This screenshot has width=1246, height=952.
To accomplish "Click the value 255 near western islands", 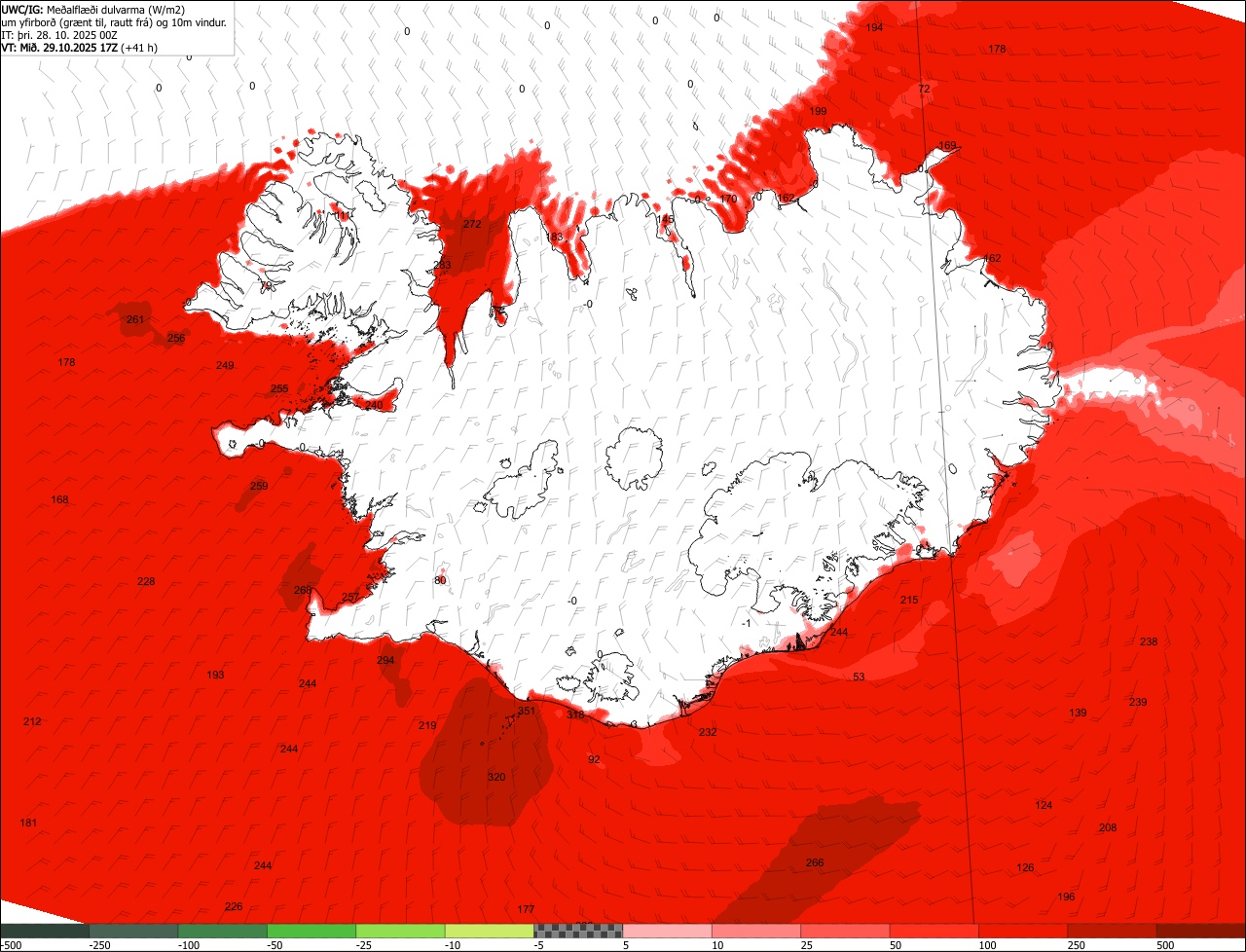I will click(279, 388).
